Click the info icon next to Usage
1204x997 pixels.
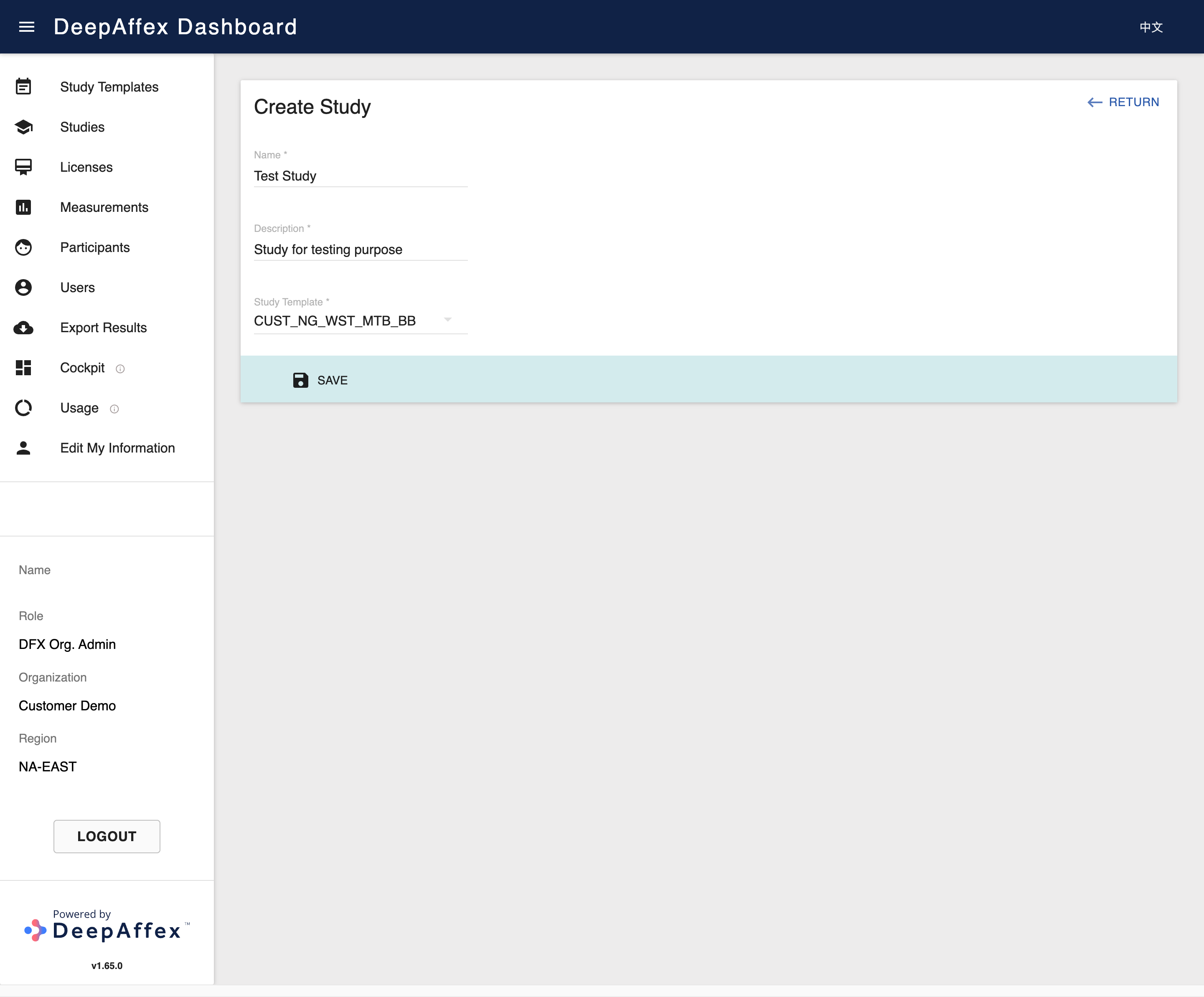pyautogui.click(x=114, y=409)
